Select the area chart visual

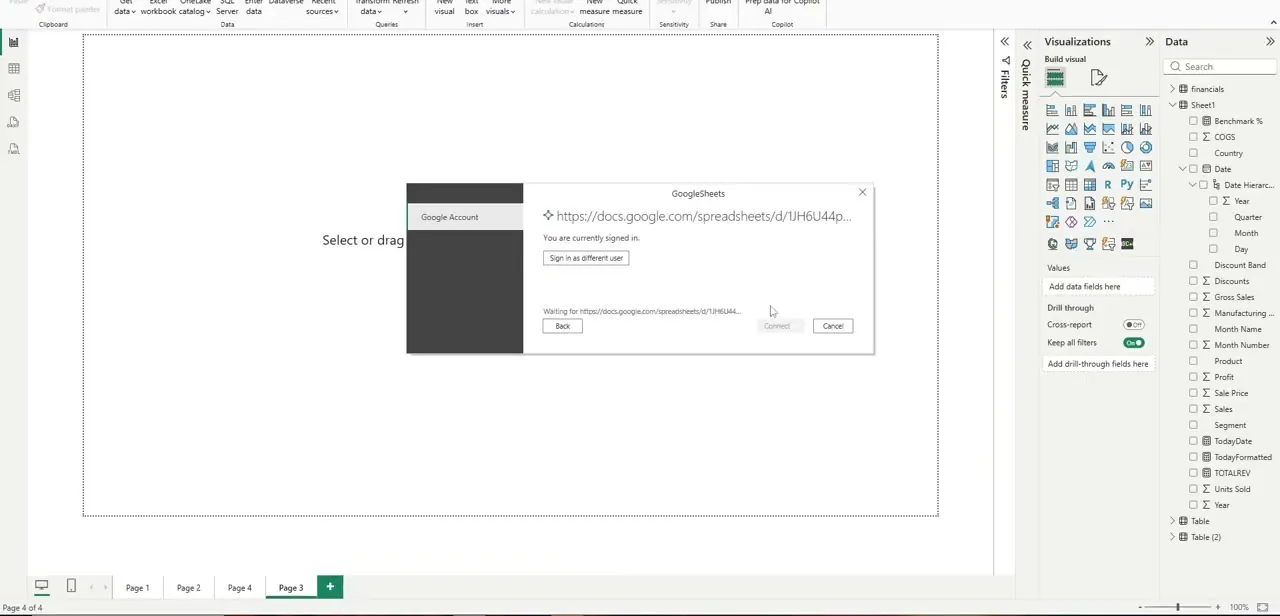[x=1071, y=129]
